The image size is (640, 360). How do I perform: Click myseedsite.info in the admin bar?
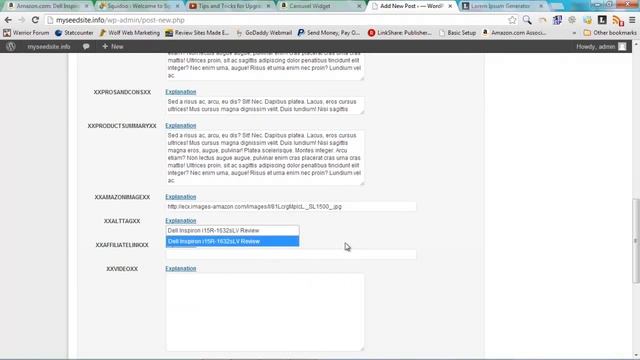coord(49,47)
